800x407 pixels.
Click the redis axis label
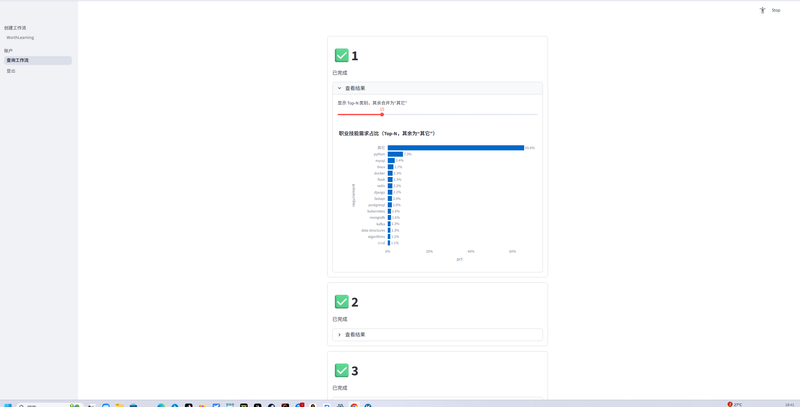[x=381, y=186]
